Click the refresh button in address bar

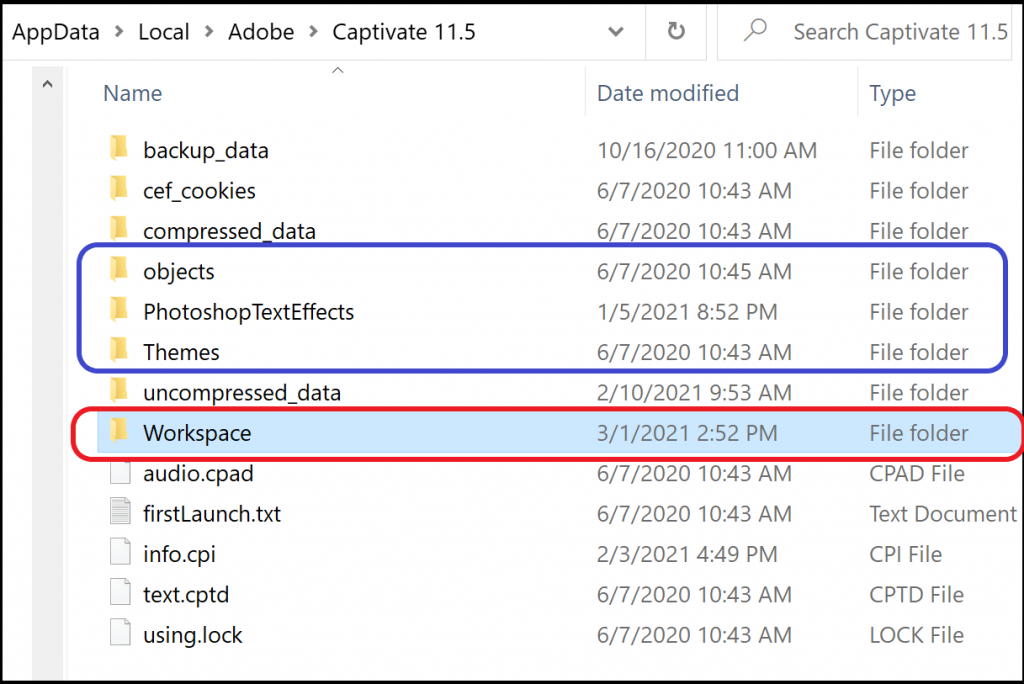pyautogui.click(x=676, y=32)
